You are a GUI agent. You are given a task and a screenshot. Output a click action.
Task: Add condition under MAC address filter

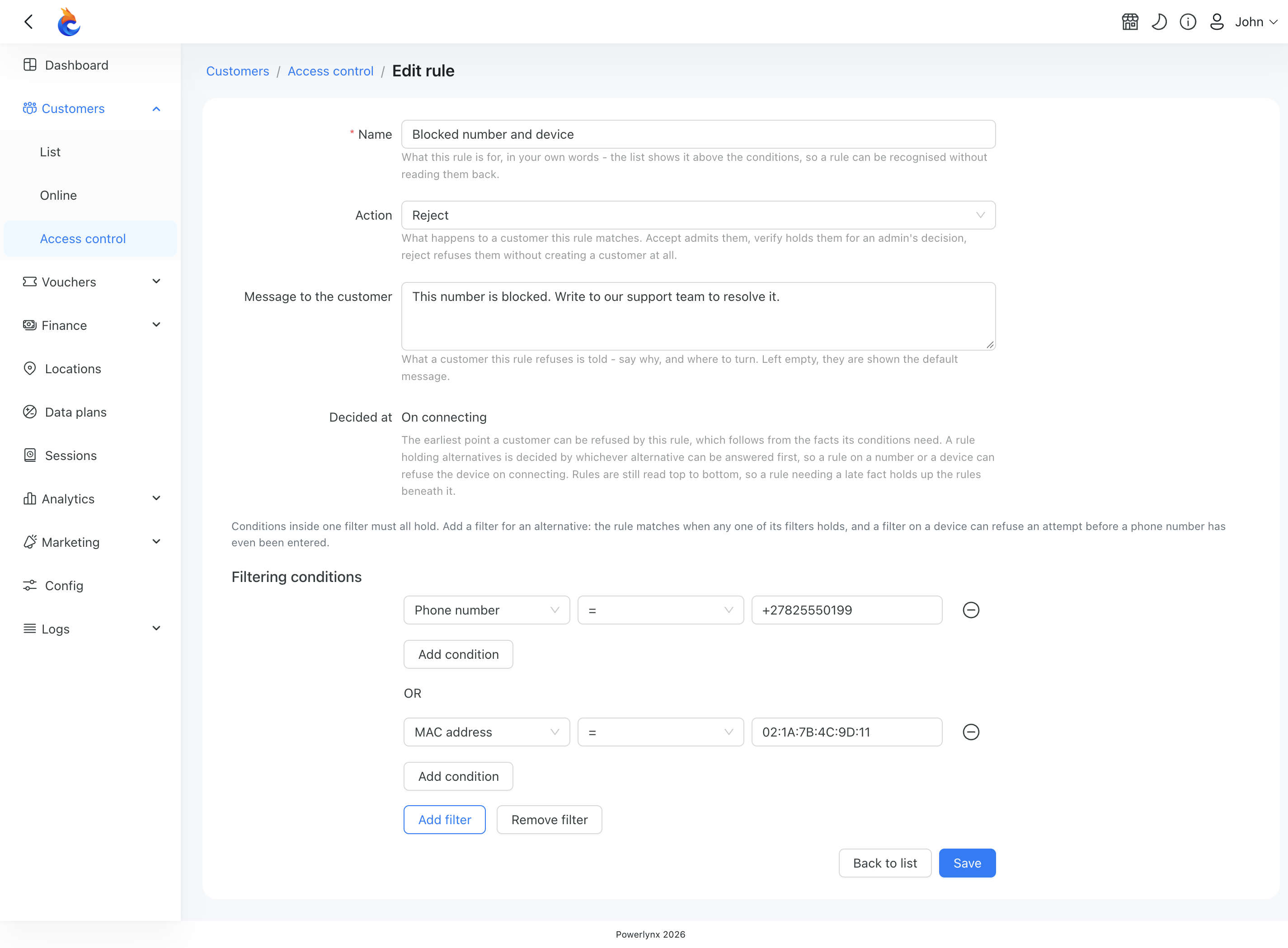click(458, 776)
